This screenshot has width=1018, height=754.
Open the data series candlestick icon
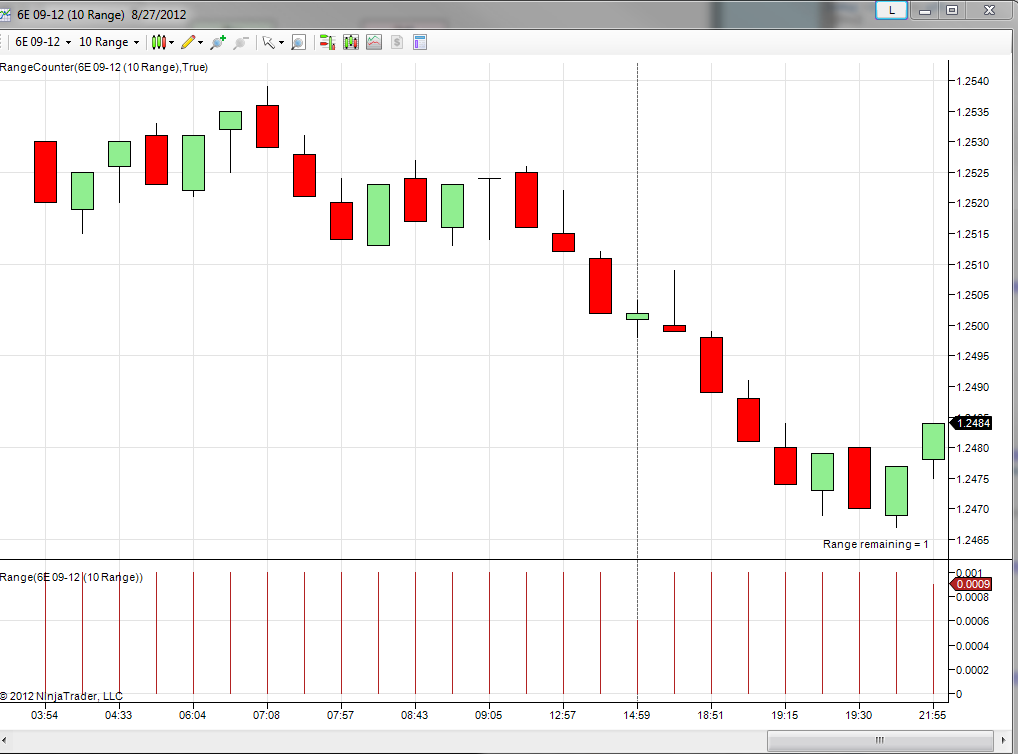351,42
